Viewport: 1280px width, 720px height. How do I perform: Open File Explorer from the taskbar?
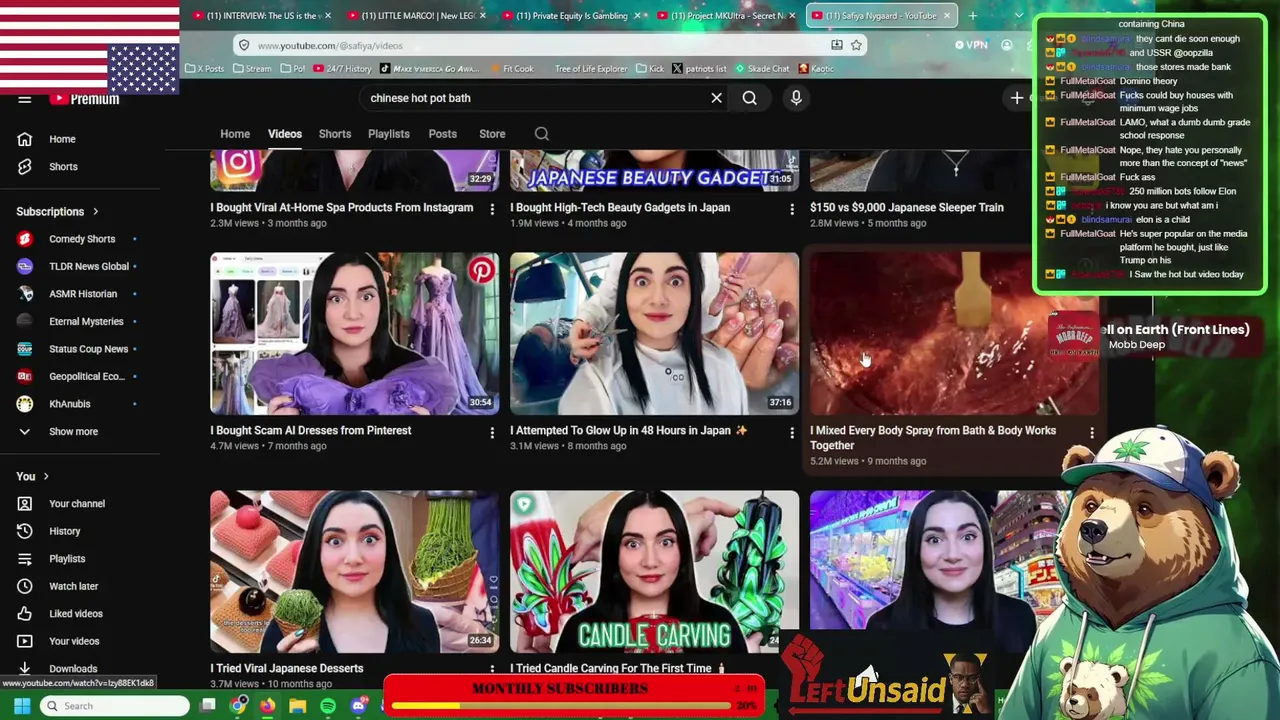click(x=297, y=706)
